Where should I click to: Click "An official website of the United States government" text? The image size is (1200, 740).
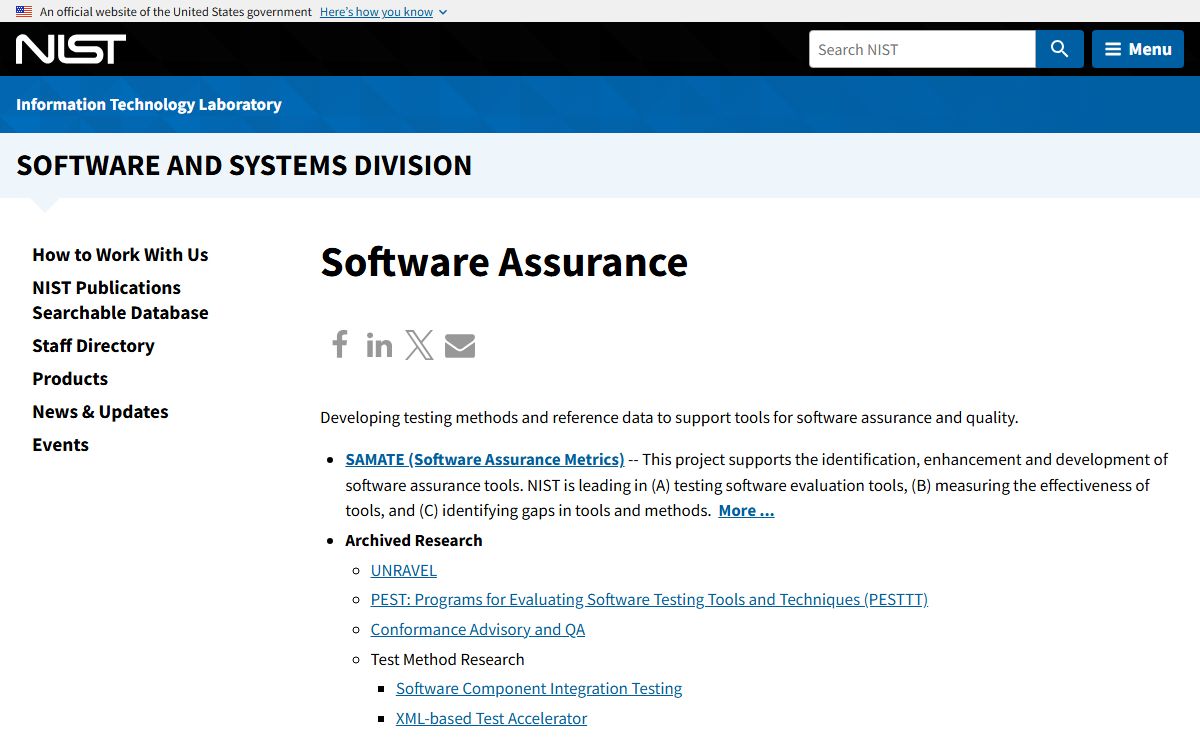click(176, 12)
